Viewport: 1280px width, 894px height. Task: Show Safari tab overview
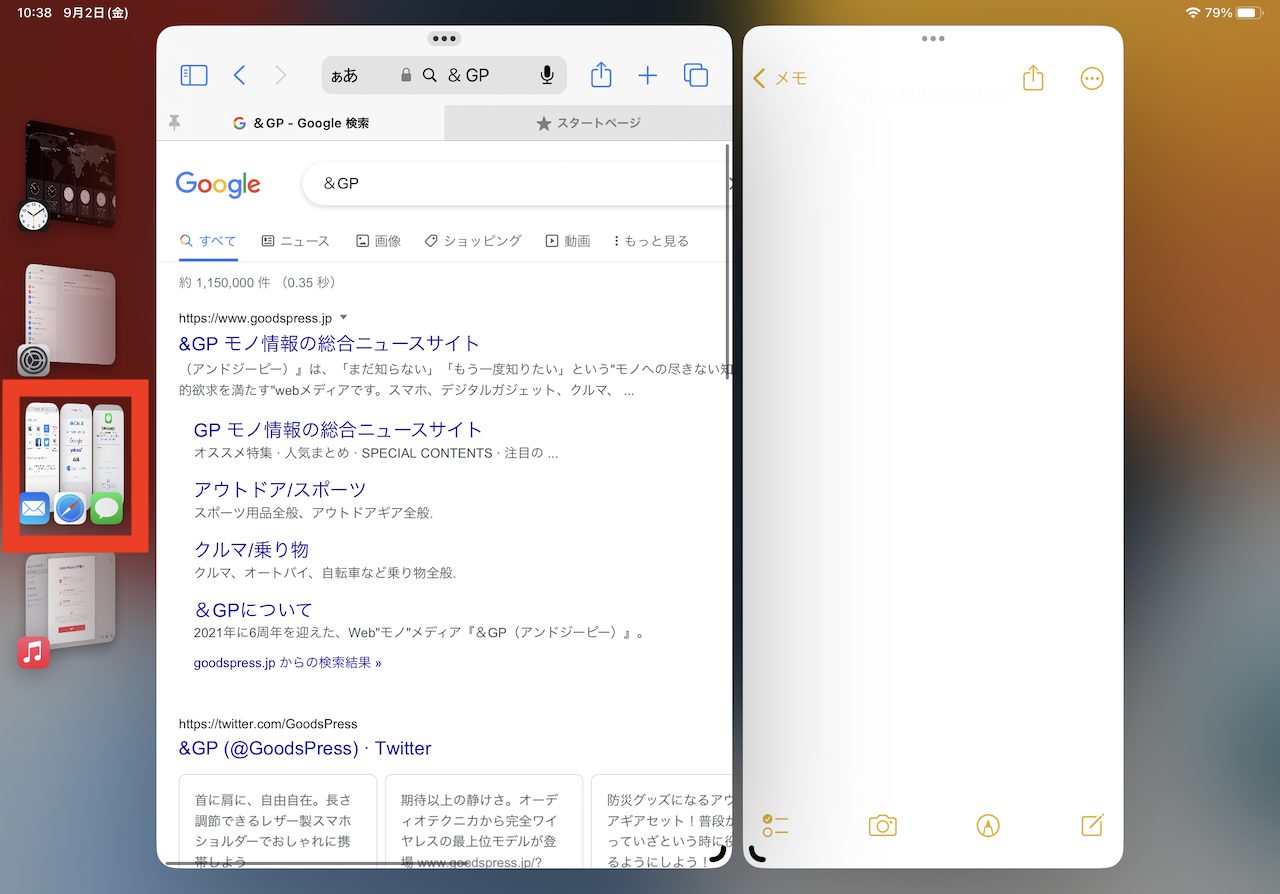pyautogui.click(x=695, y=75)
